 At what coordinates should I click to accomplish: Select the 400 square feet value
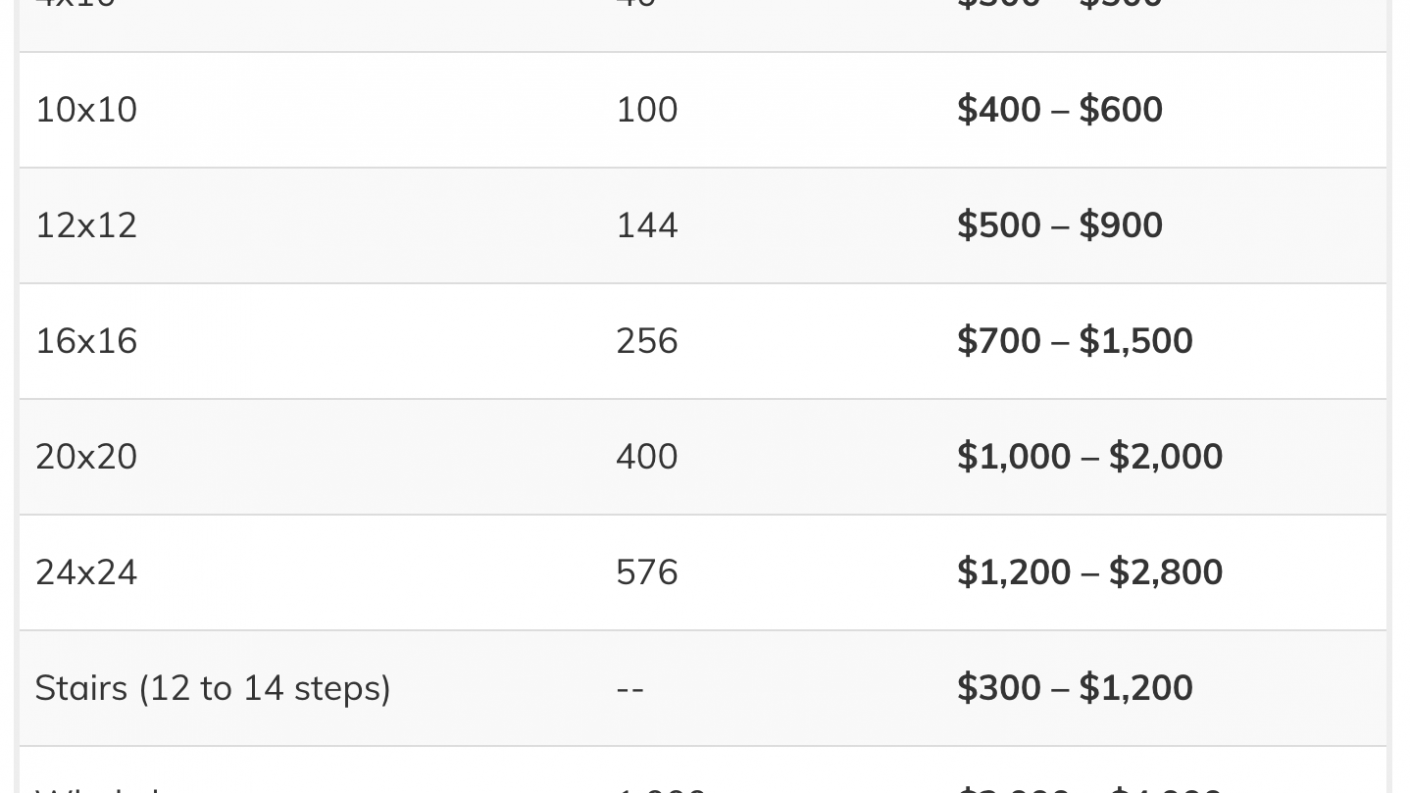(647, 456)
